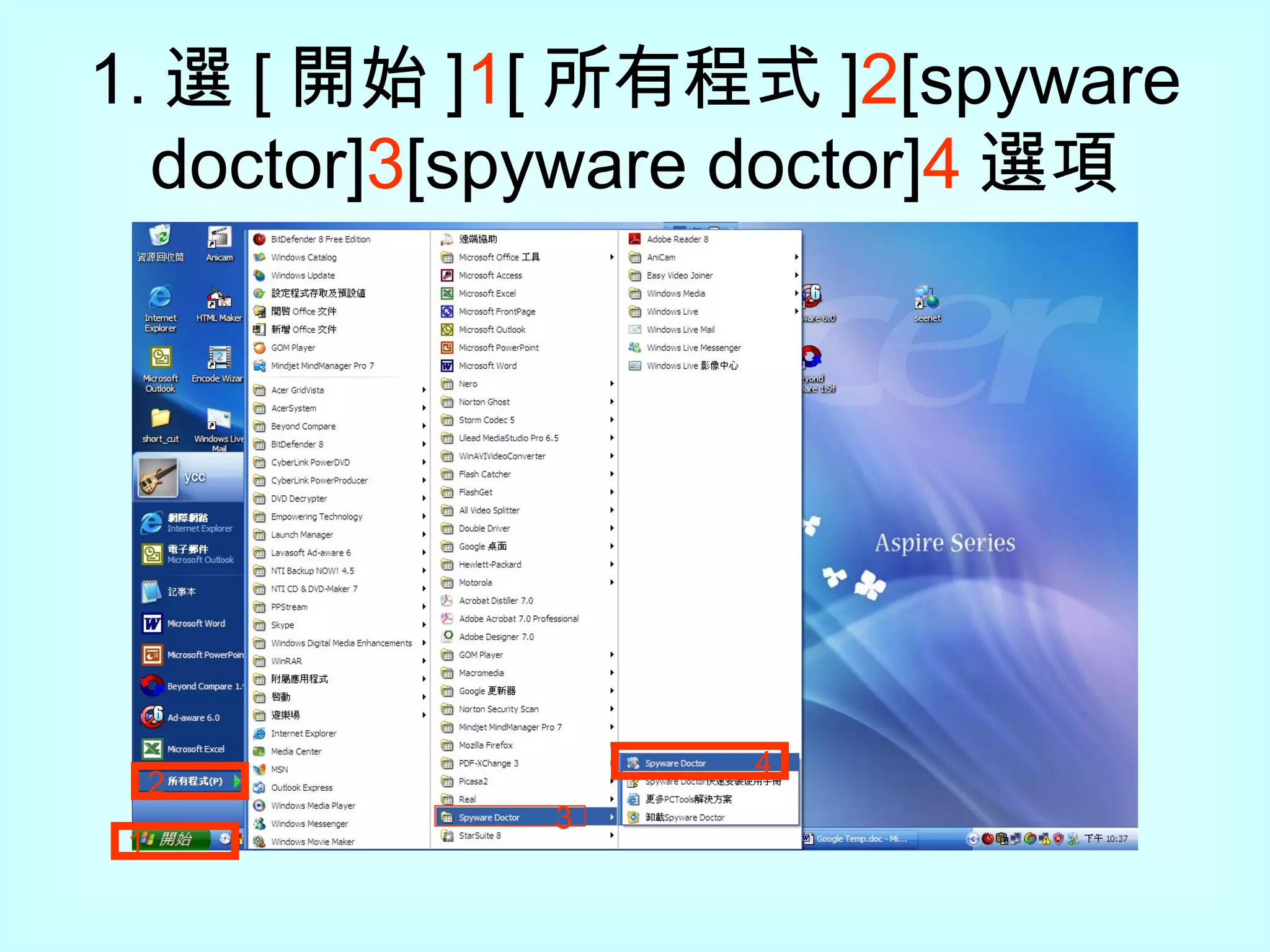Open the seenet desktop icon
The image size is (1270, 952).
[927, 304]
